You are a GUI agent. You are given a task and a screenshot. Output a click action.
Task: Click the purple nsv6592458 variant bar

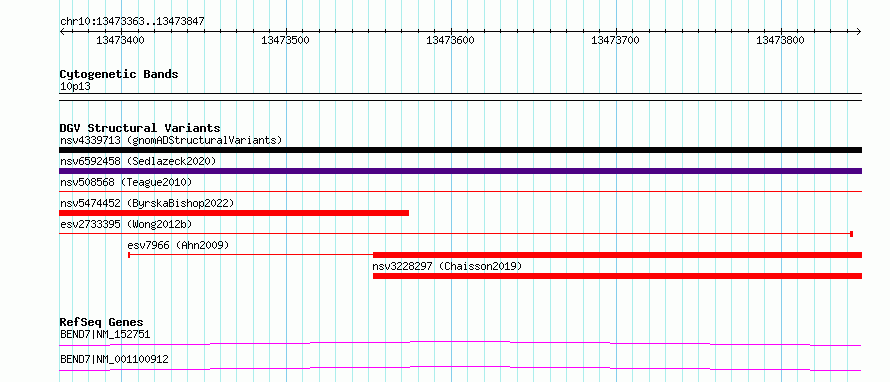[x=460, y=171]
